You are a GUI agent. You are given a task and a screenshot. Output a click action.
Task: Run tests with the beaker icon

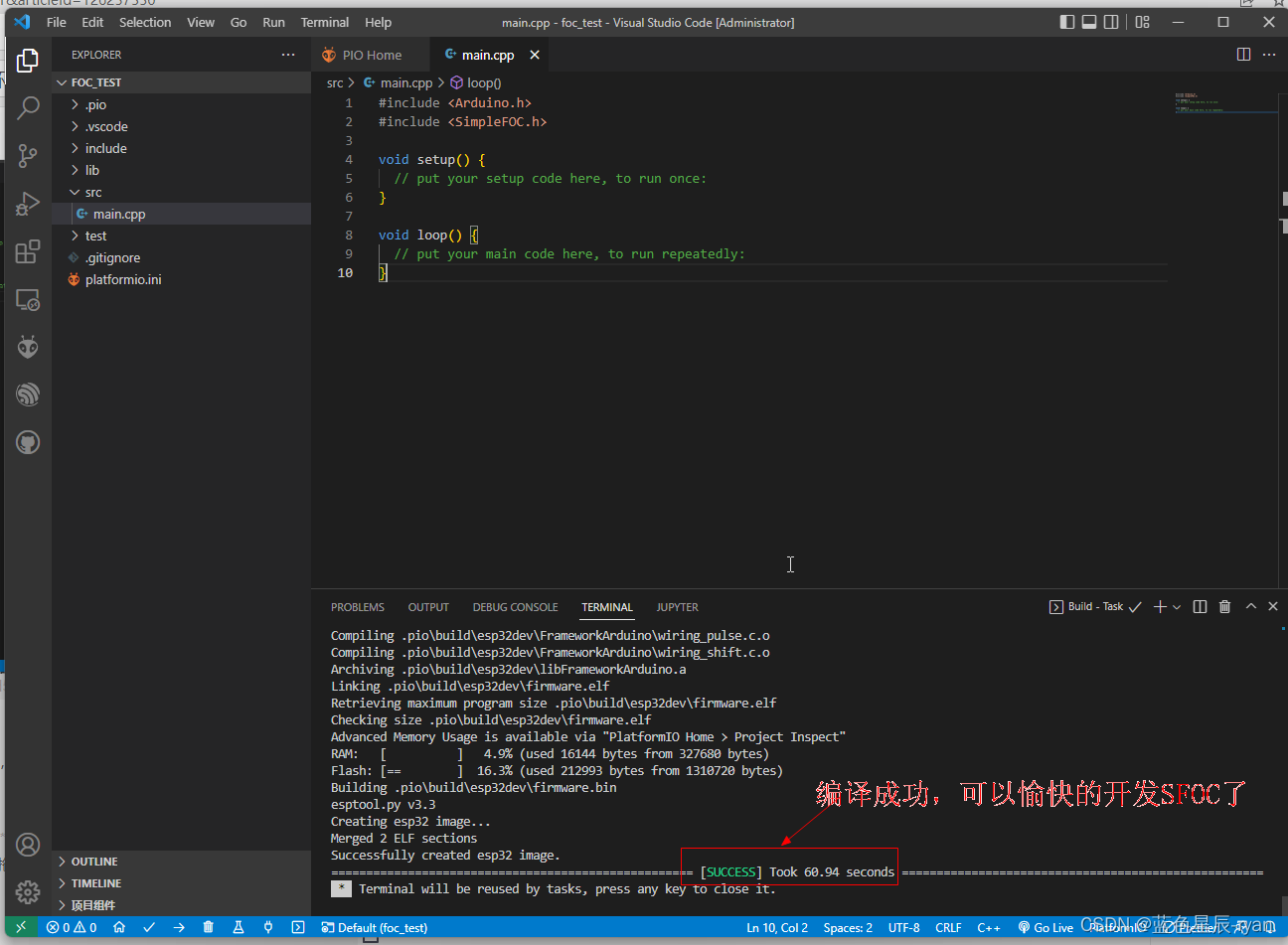[238, 927]
